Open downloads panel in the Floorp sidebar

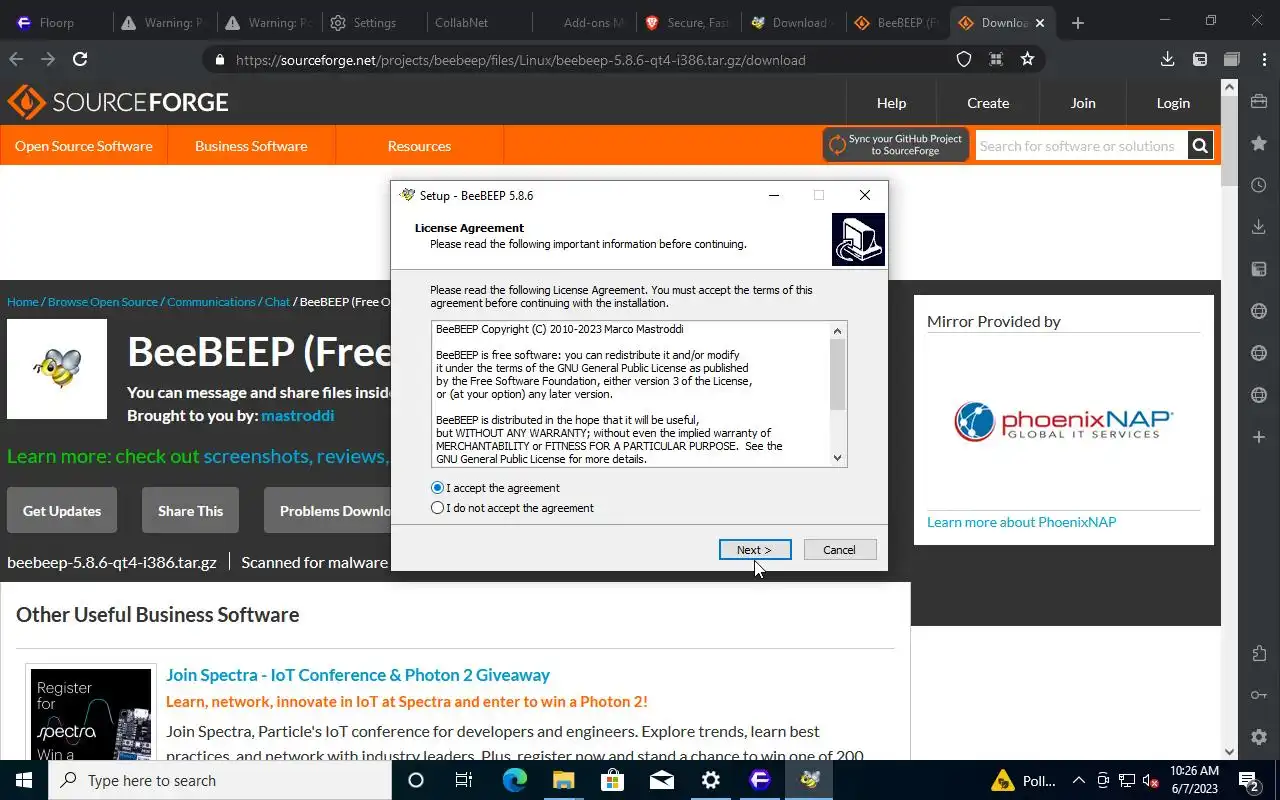click(1259, 228)
